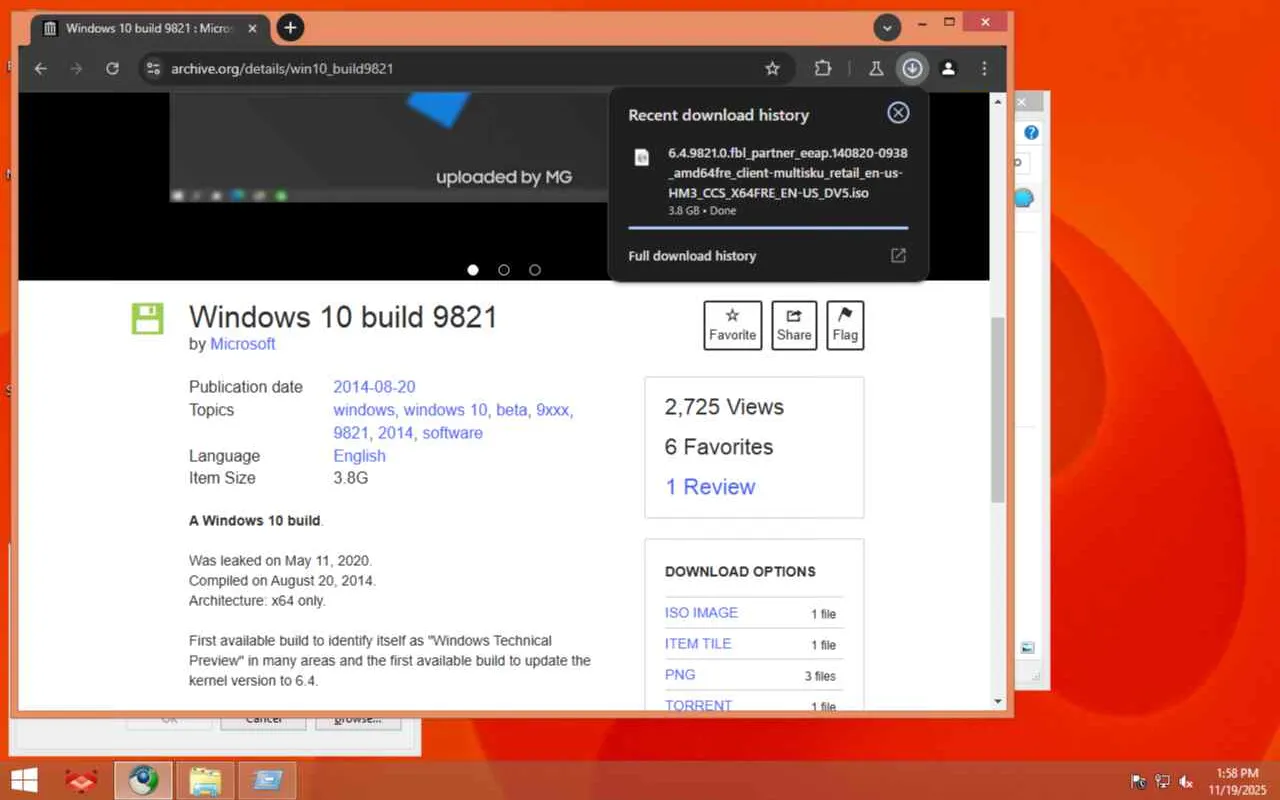Open the downloaded ISO file entry

click(x=768, y=182)
